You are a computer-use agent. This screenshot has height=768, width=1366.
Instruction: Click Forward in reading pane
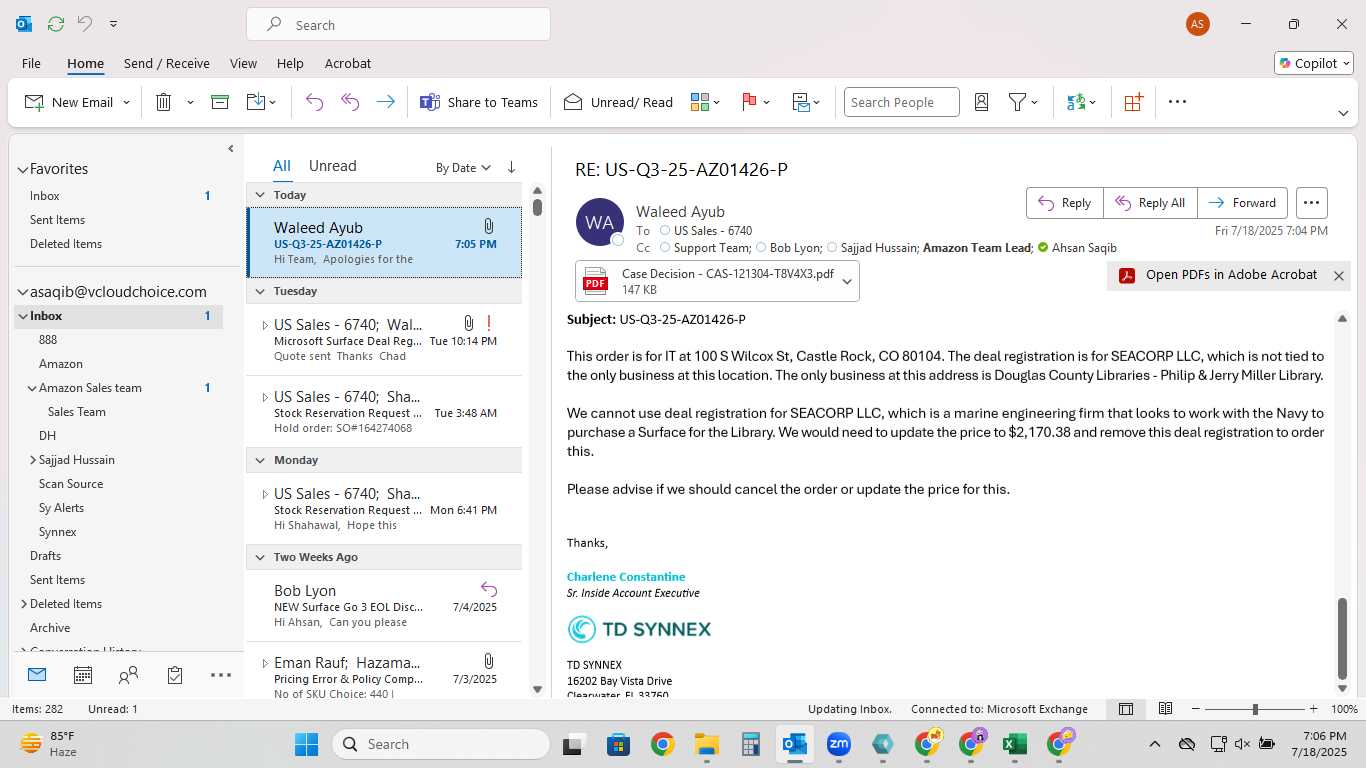1242,203
